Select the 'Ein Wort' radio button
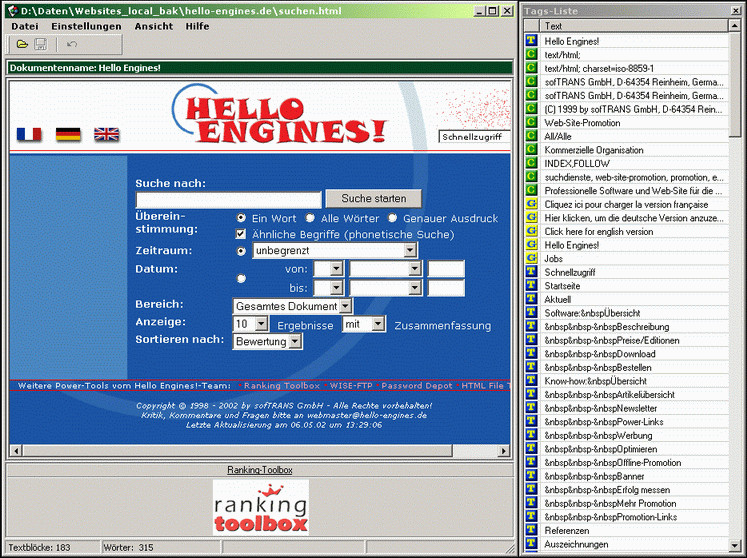747x558 pixels. [241, 218]
